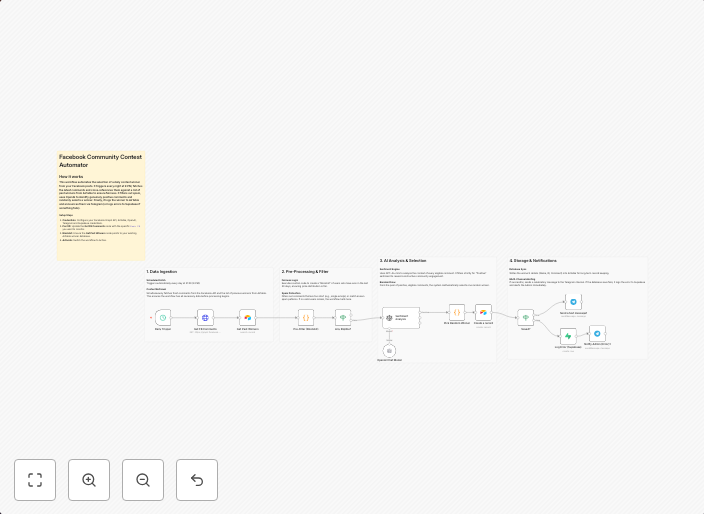704x514 pixels.
Task: Reset the canvas zoom level
Action: pos(197,480)
